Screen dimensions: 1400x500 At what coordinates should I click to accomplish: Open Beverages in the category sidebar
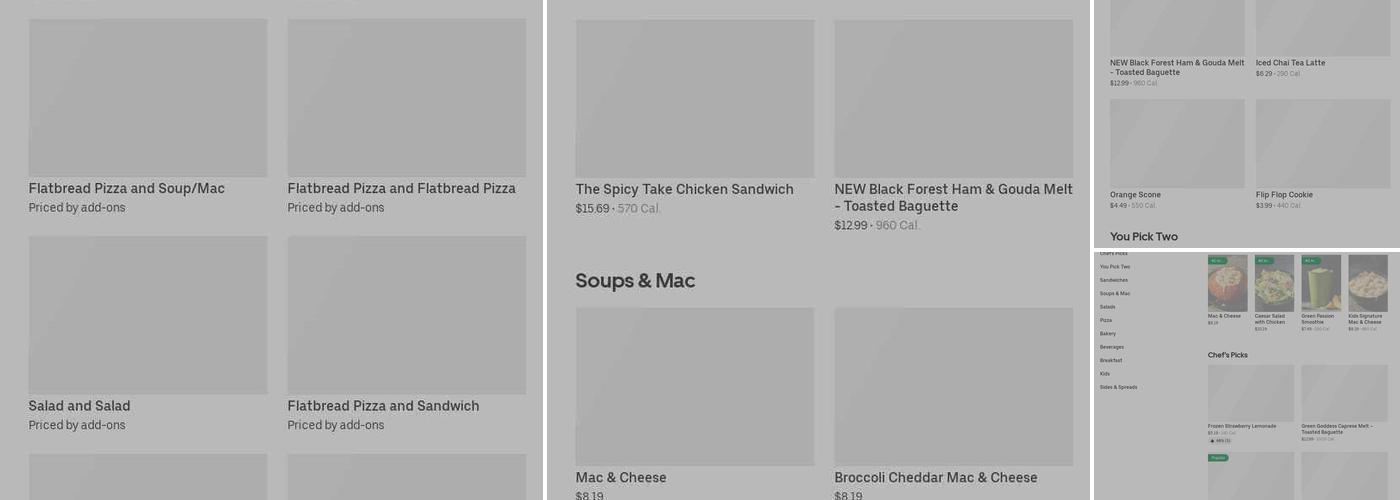1112,347
